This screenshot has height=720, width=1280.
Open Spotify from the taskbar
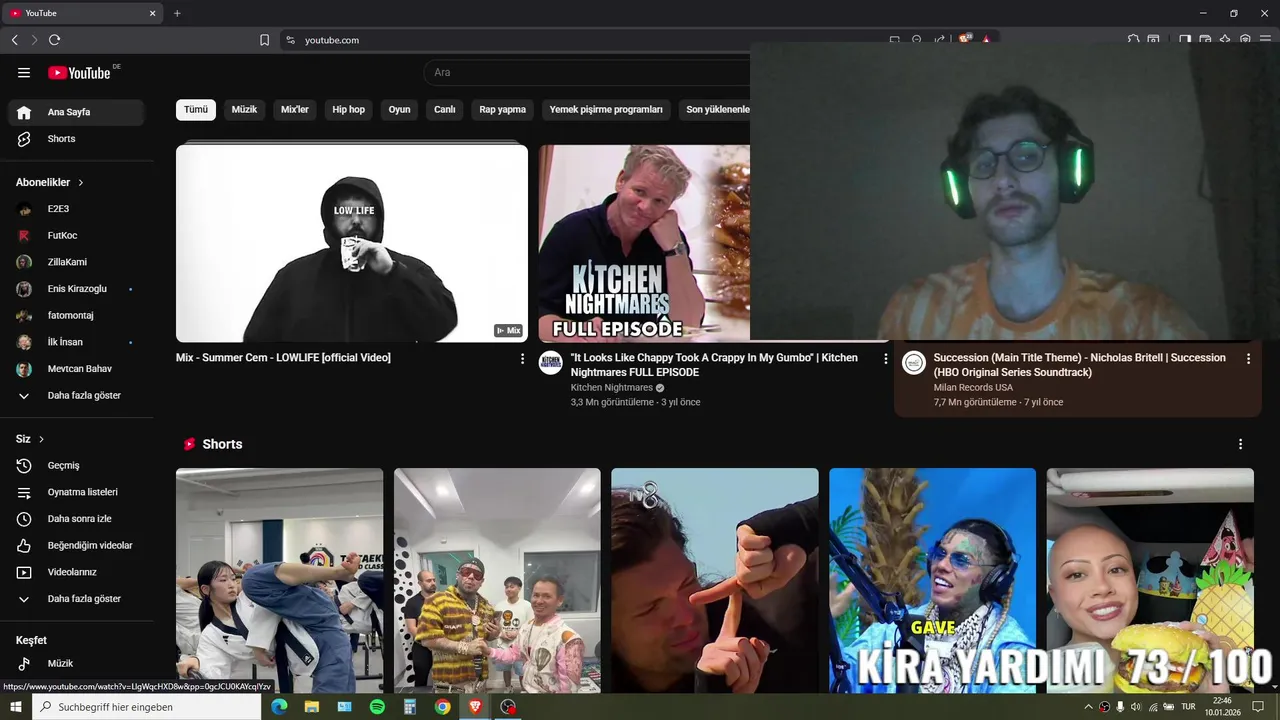coord(377,707)
